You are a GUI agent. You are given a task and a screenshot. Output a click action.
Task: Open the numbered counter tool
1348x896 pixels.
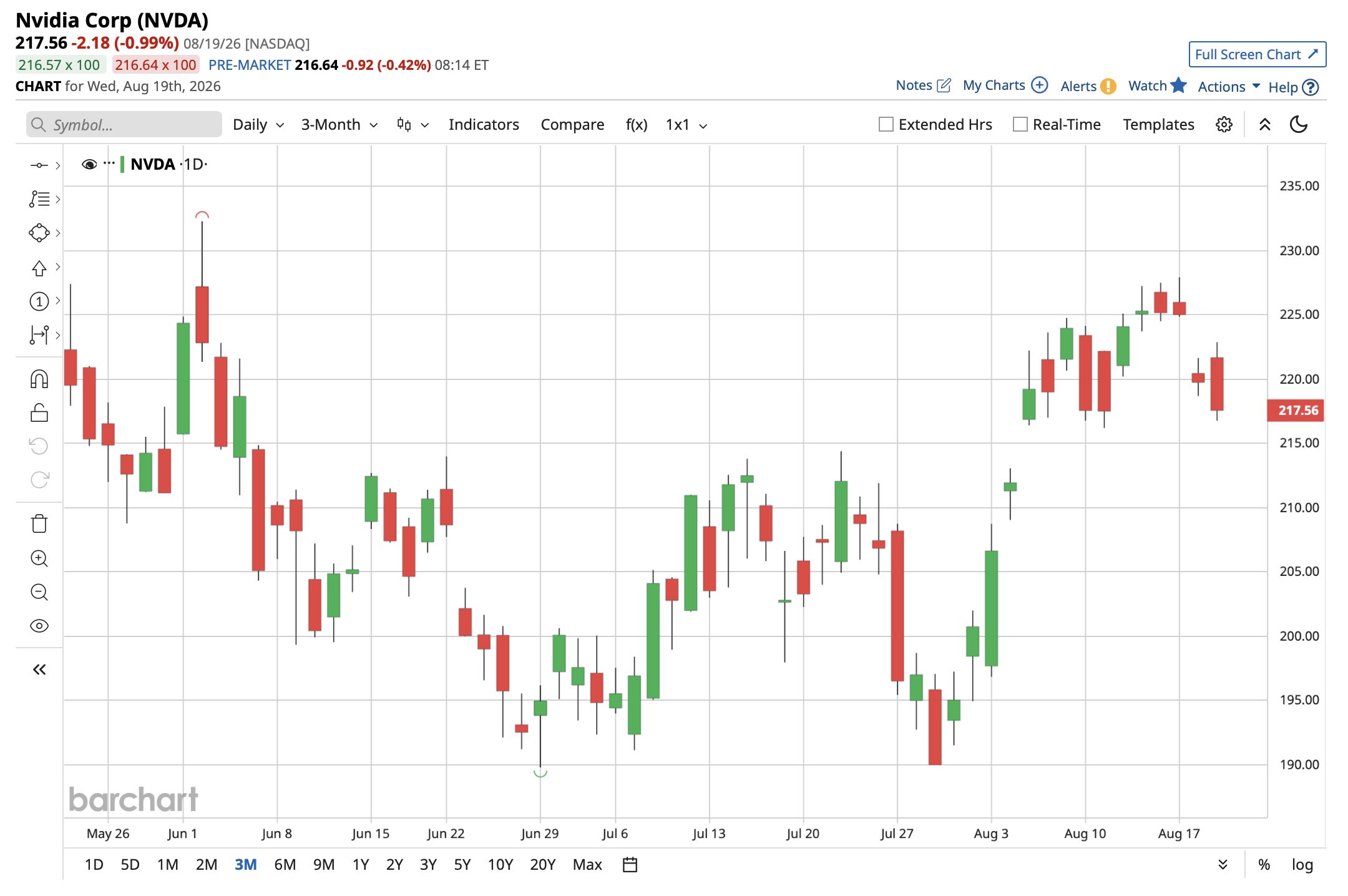pos(39,301)
